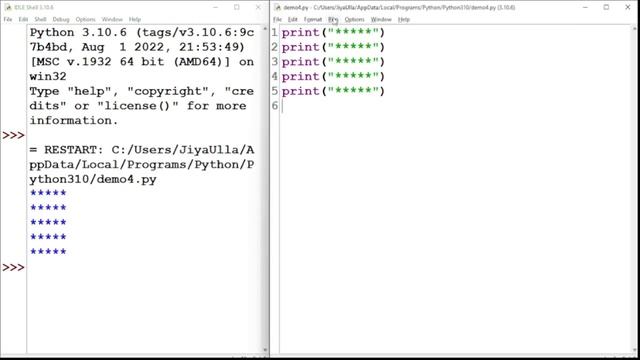The height and width of the screenshot is (360, 640).
Task: Click print statement on editor line 4
Action: [x=333, y=76]
